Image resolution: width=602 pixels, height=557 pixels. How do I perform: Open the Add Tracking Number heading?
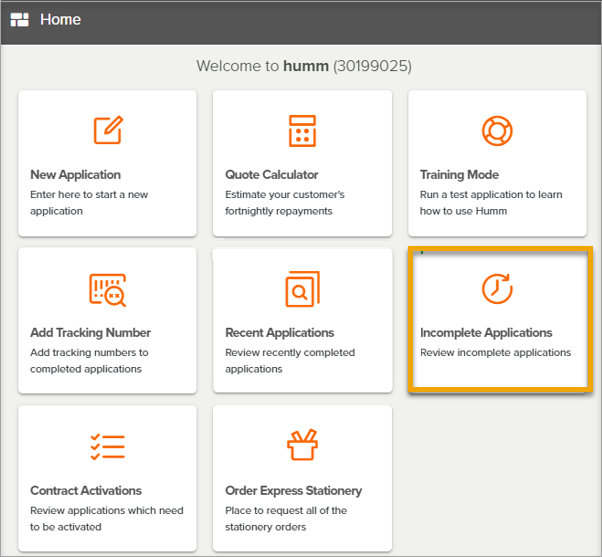[x=91, y=332]
